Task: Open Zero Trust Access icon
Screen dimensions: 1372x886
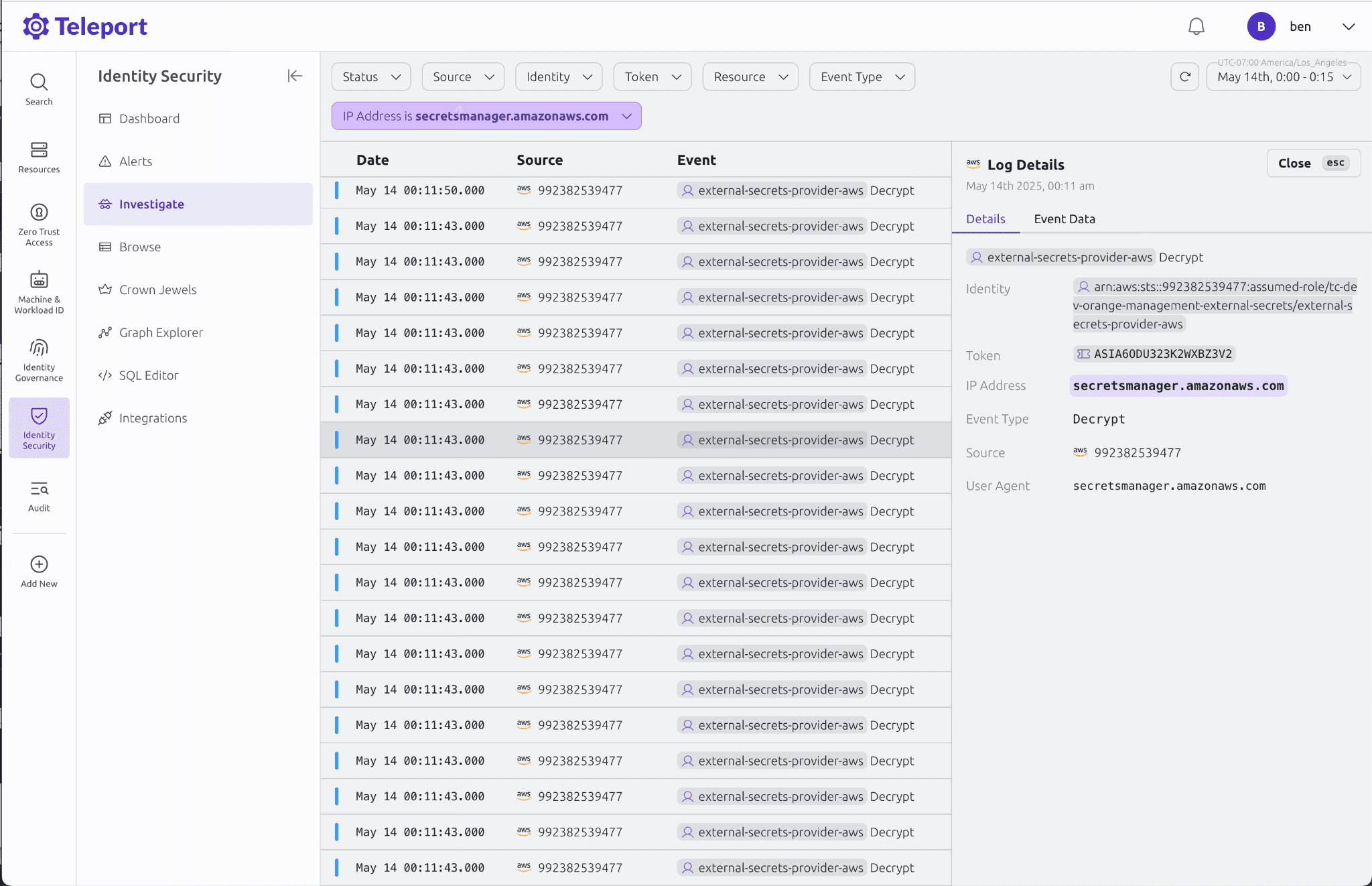Action: coord(39,212)
